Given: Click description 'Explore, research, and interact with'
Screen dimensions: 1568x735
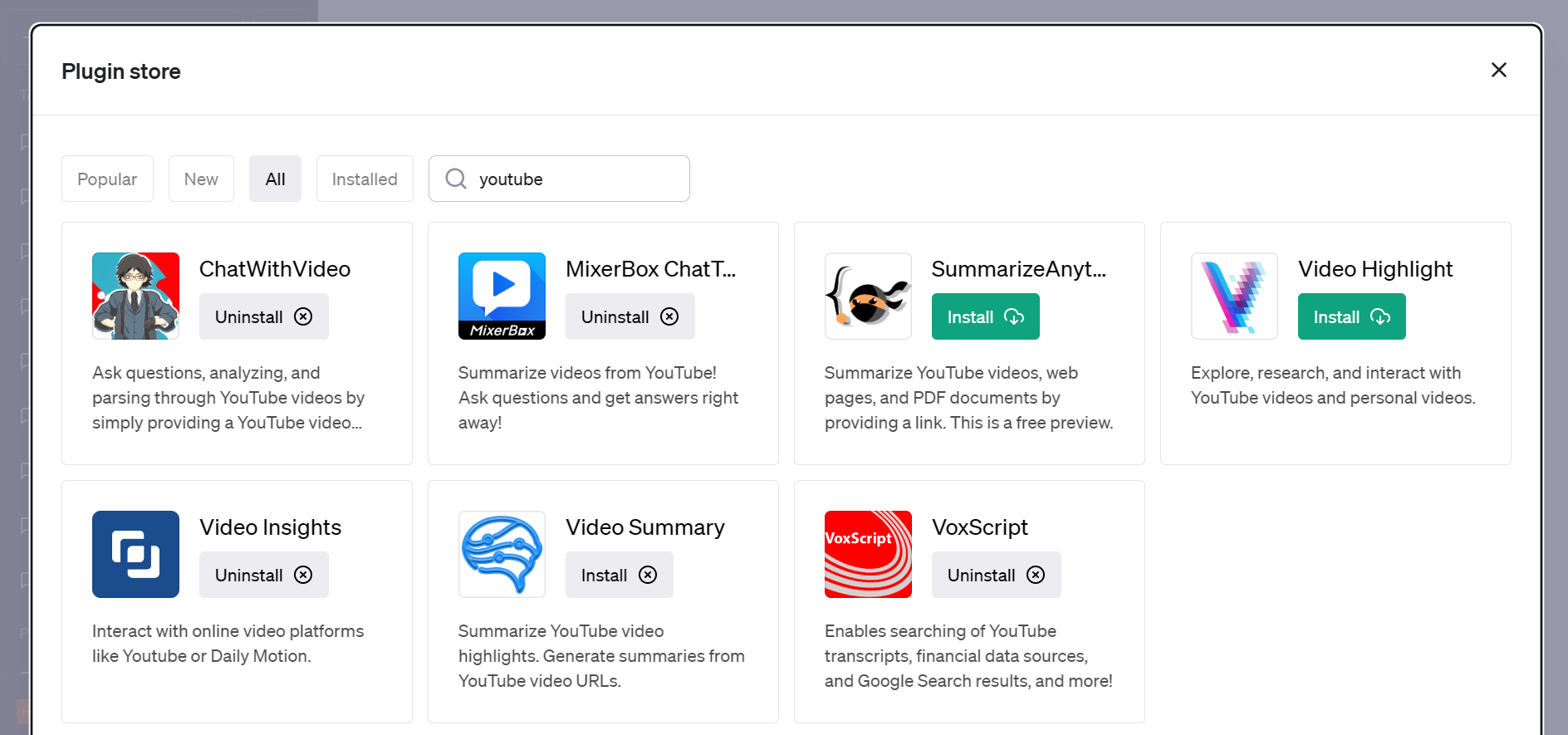Looking at the screenshot, I should click(1333, 385).
